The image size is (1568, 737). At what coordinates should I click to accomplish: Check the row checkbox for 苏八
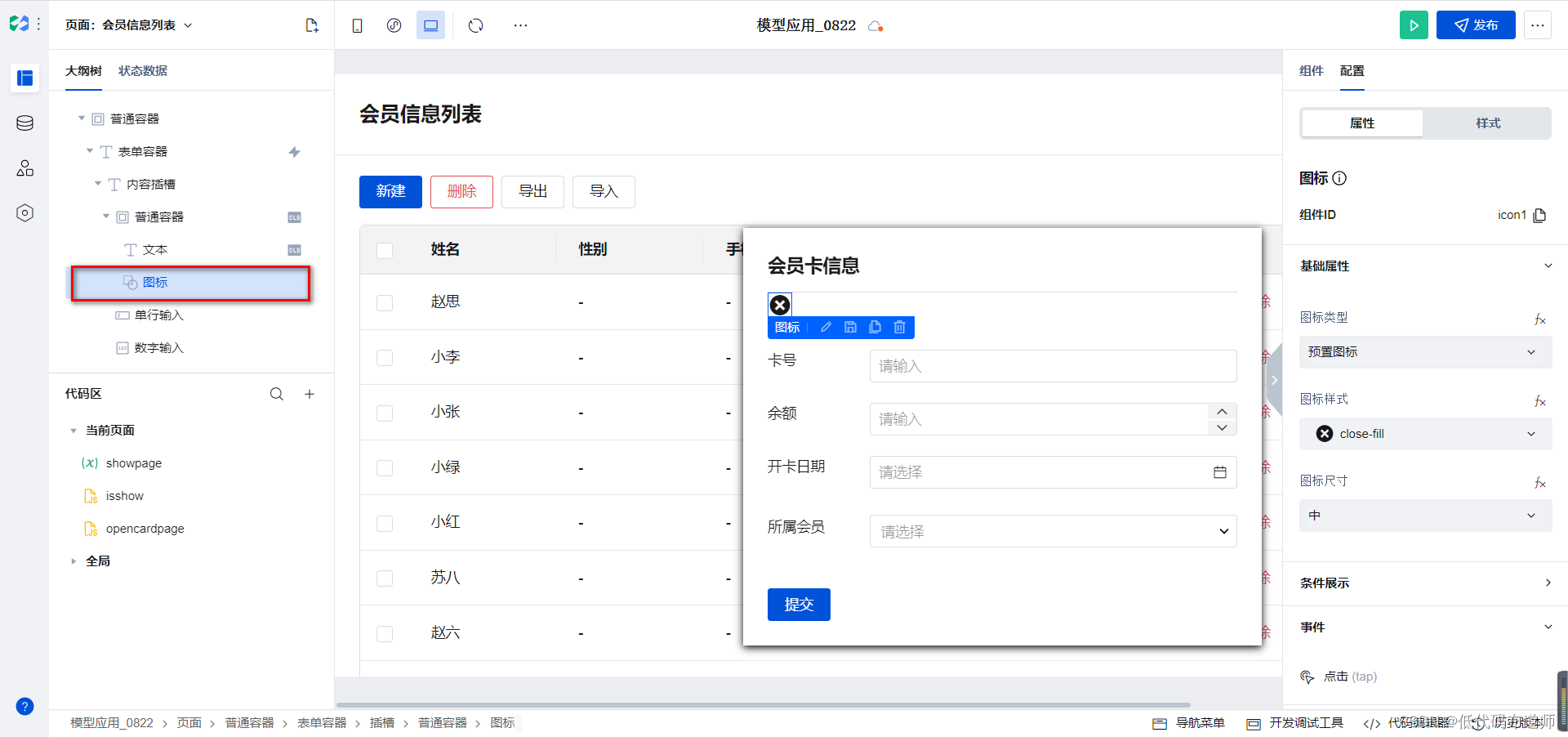click(x=385, y=578)
